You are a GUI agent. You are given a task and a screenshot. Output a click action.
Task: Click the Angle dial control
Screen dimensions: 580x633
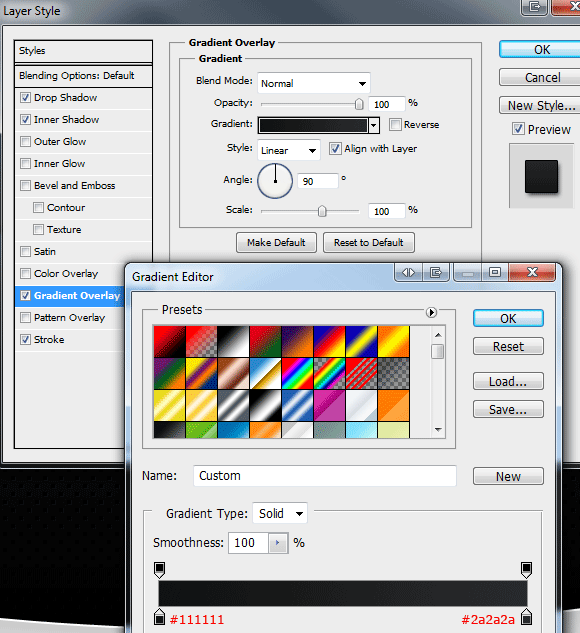pos(275,181)
